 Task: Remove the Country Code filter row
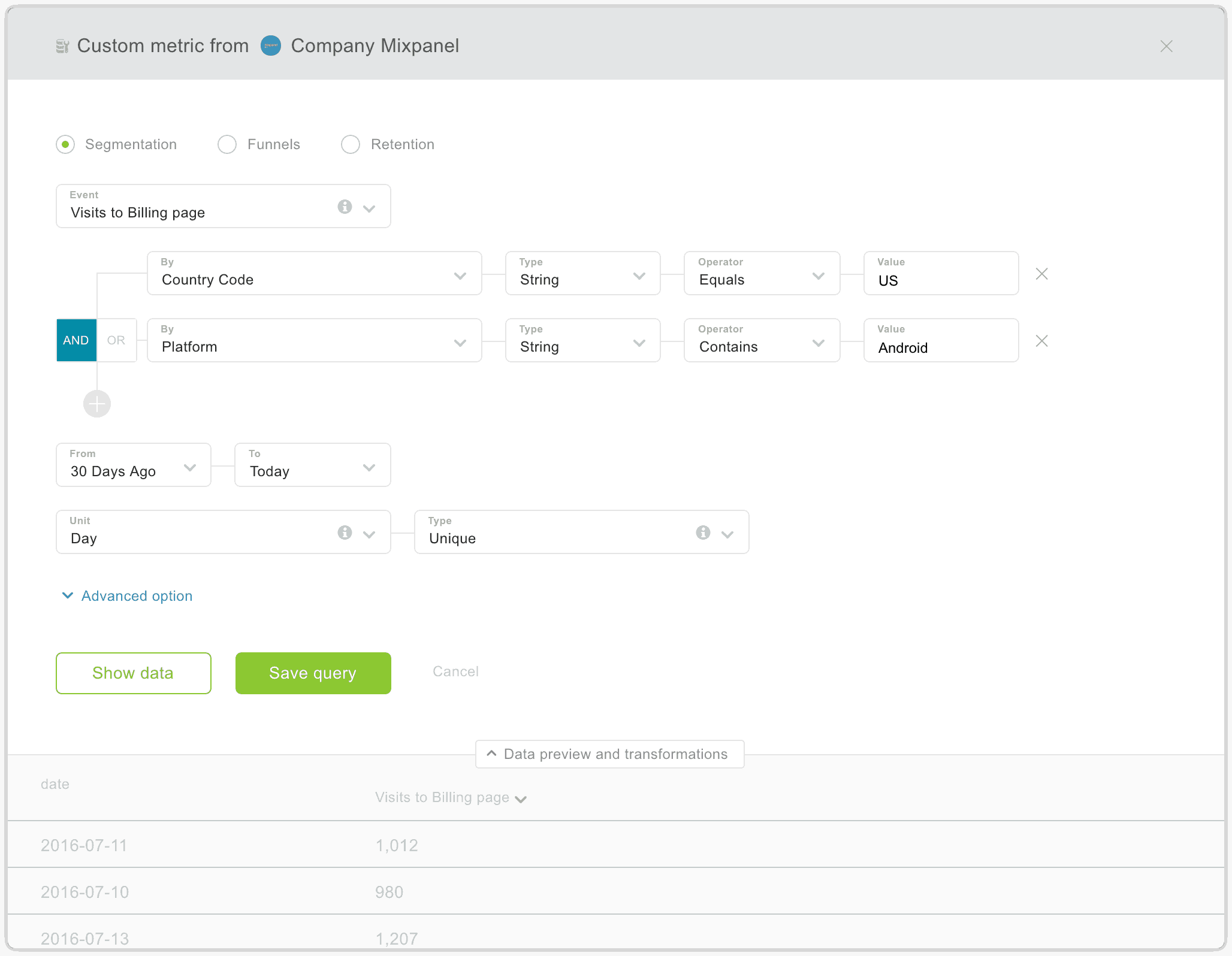point(1041,274)
